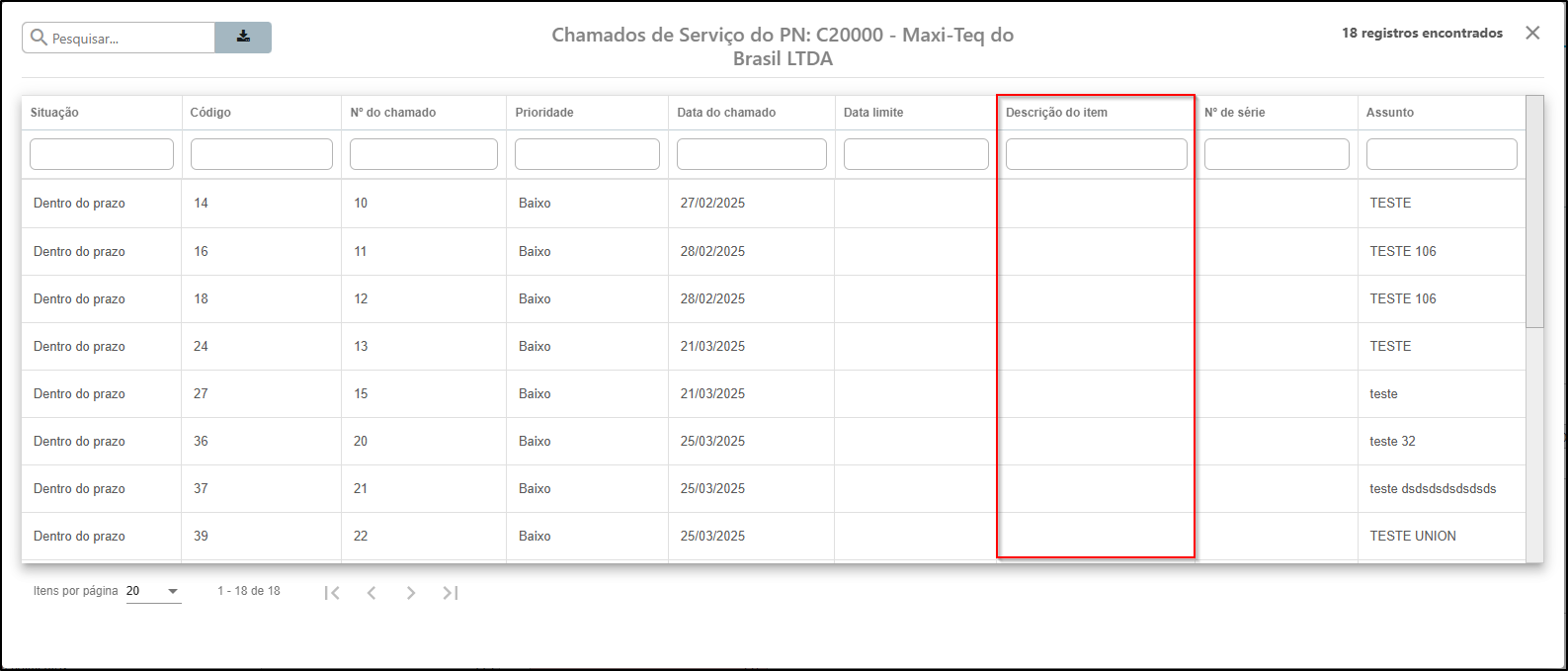Click Baixo priority in row code 14
Image resolution: width=1568 pixels, height=671 pixels.
(535, 203)
